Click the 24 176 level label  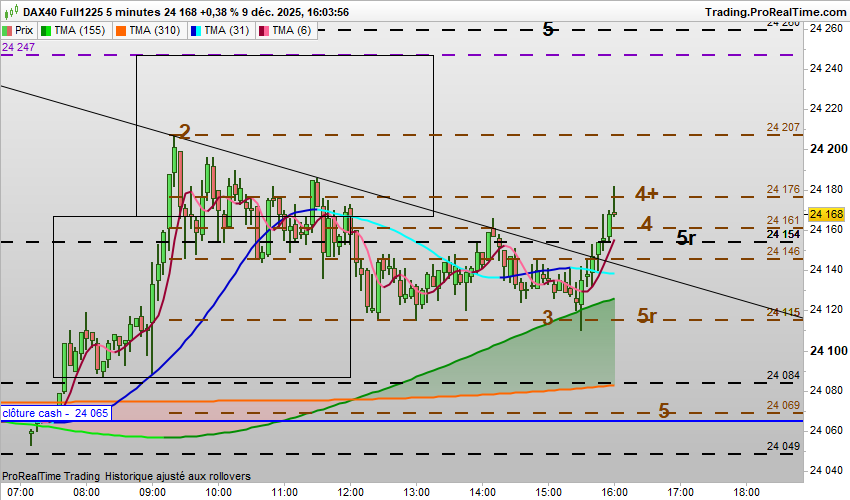783,189
